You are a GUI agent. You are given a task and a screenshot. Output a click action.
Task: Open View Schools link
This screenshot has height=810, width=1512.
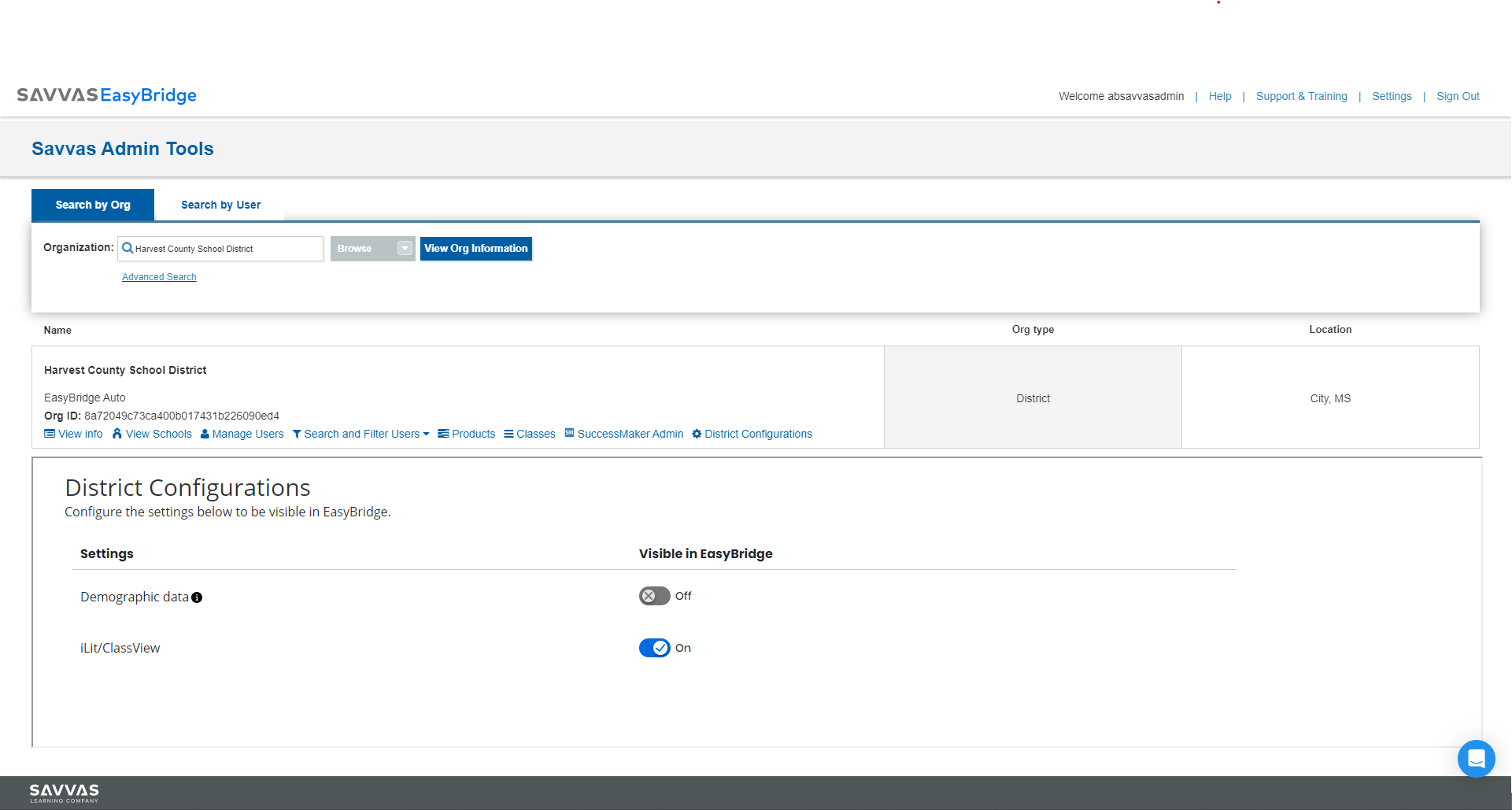point(159,434)
